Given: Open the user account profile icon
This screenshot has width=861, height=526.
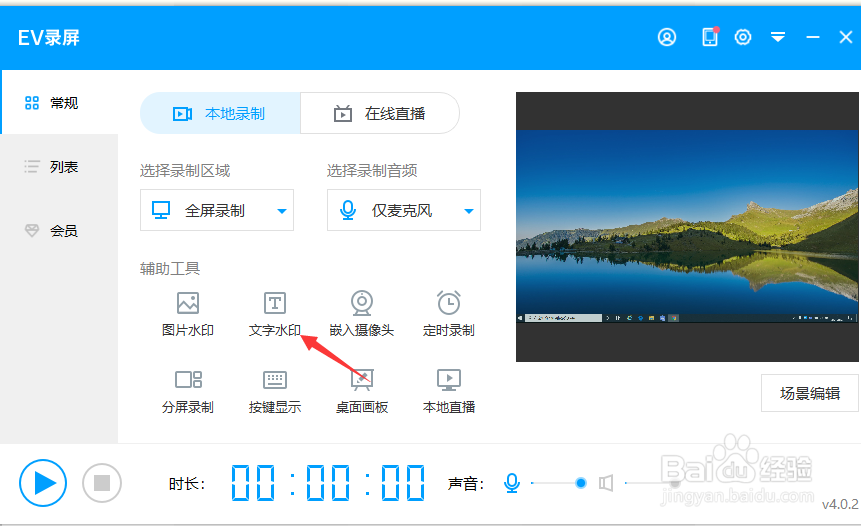Looking at the screenshot, I should 667,37.
